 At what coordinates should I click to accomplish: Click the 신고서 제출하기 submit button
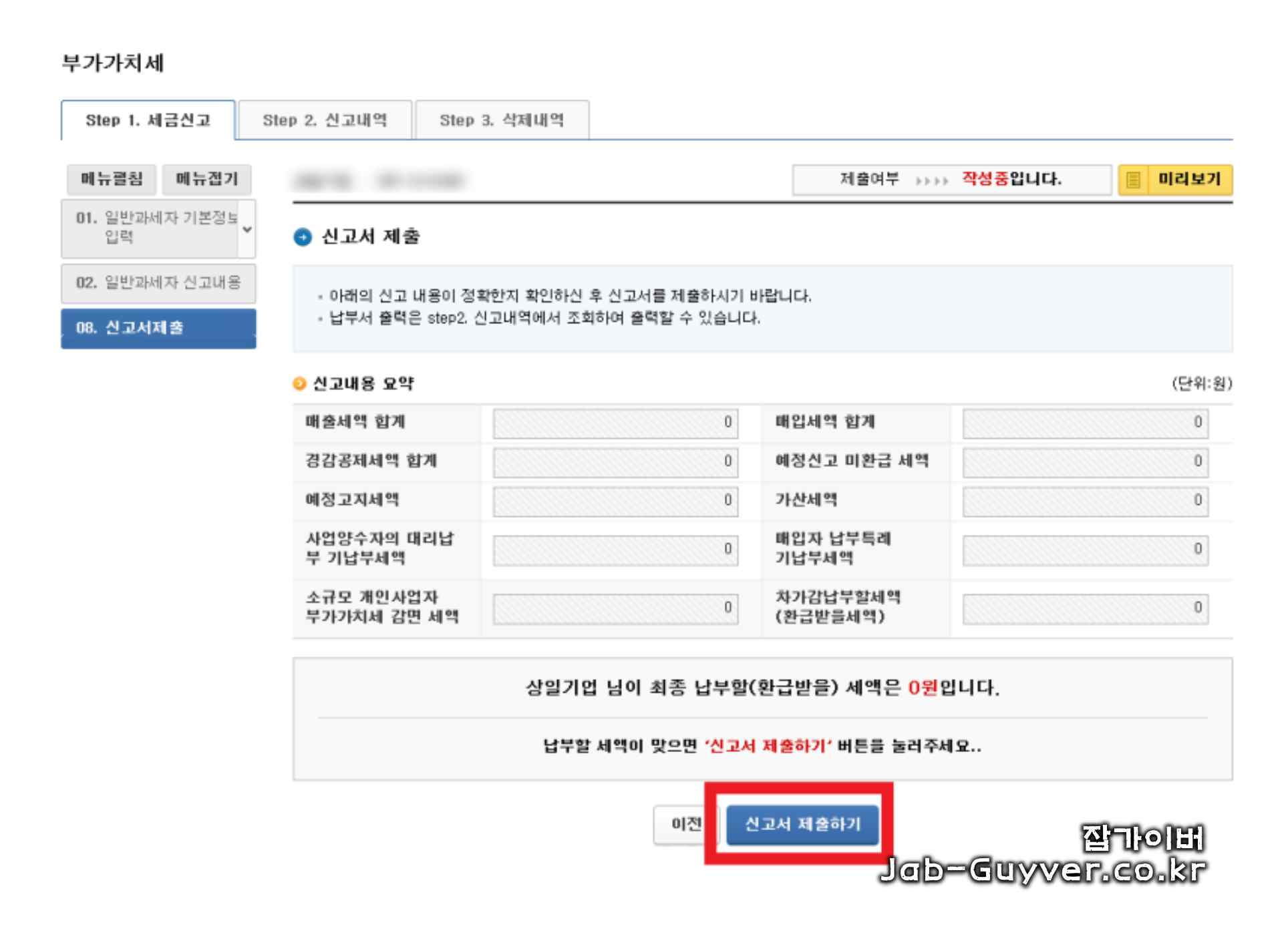(803, 824)
